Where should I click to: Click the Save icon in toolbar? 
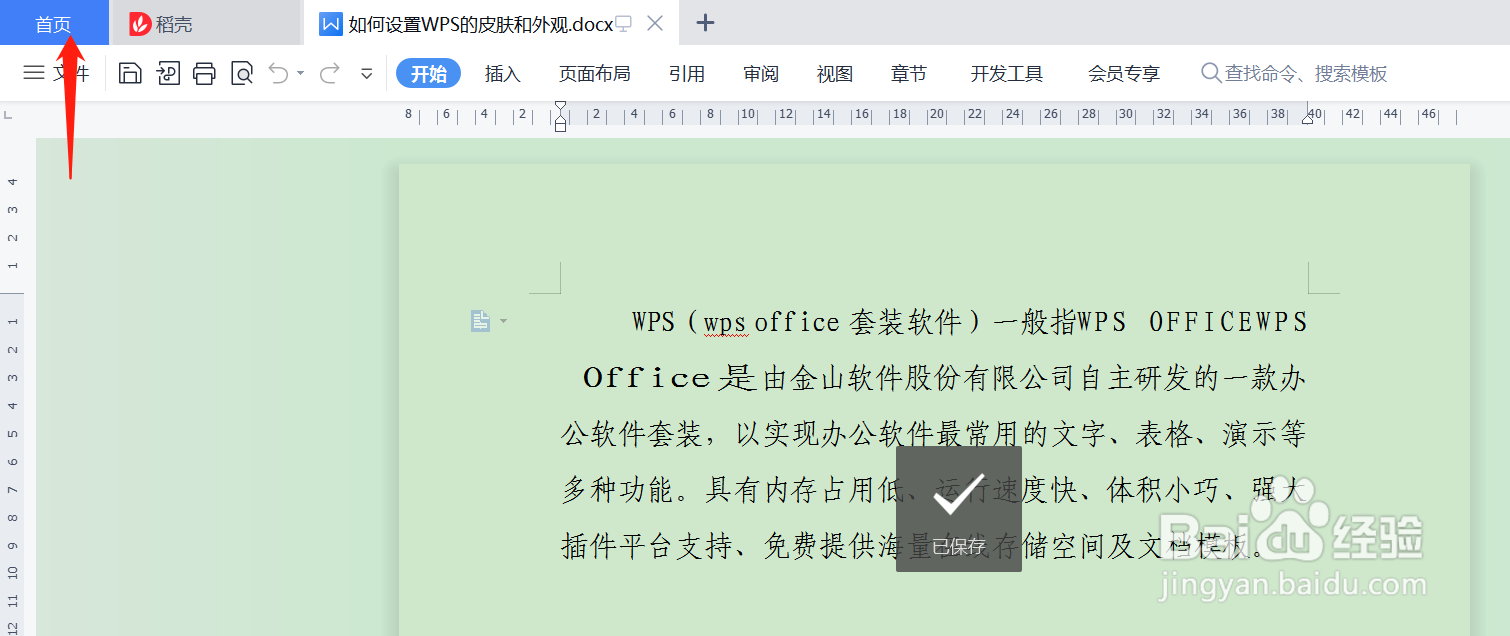pos(130,73)
